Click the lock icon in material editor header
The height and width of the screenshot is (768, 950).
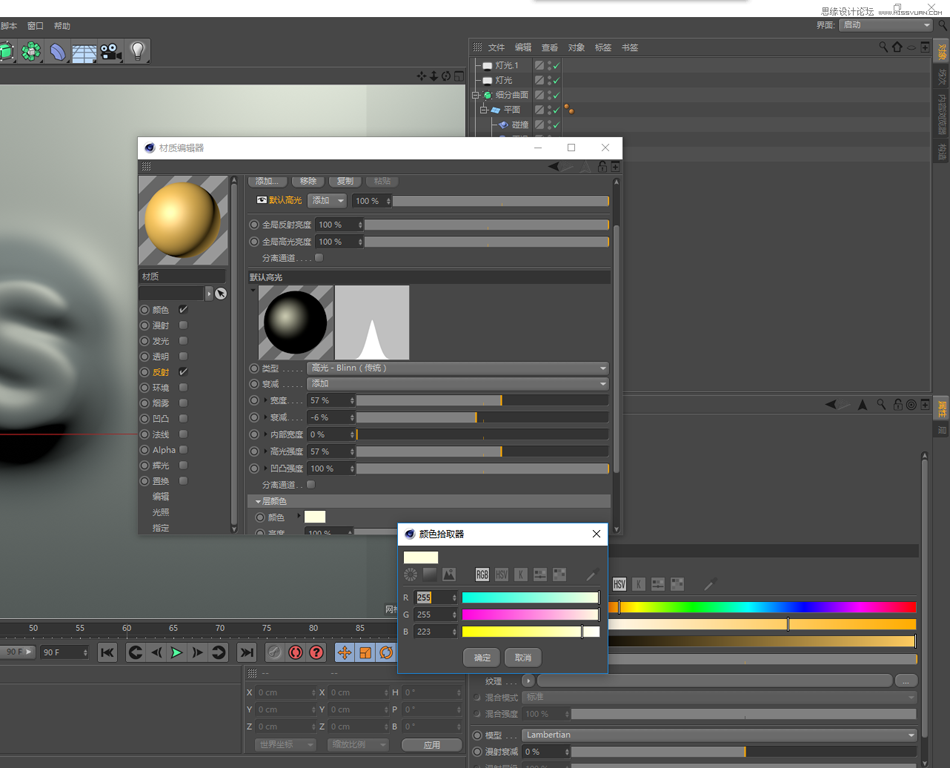602,166
